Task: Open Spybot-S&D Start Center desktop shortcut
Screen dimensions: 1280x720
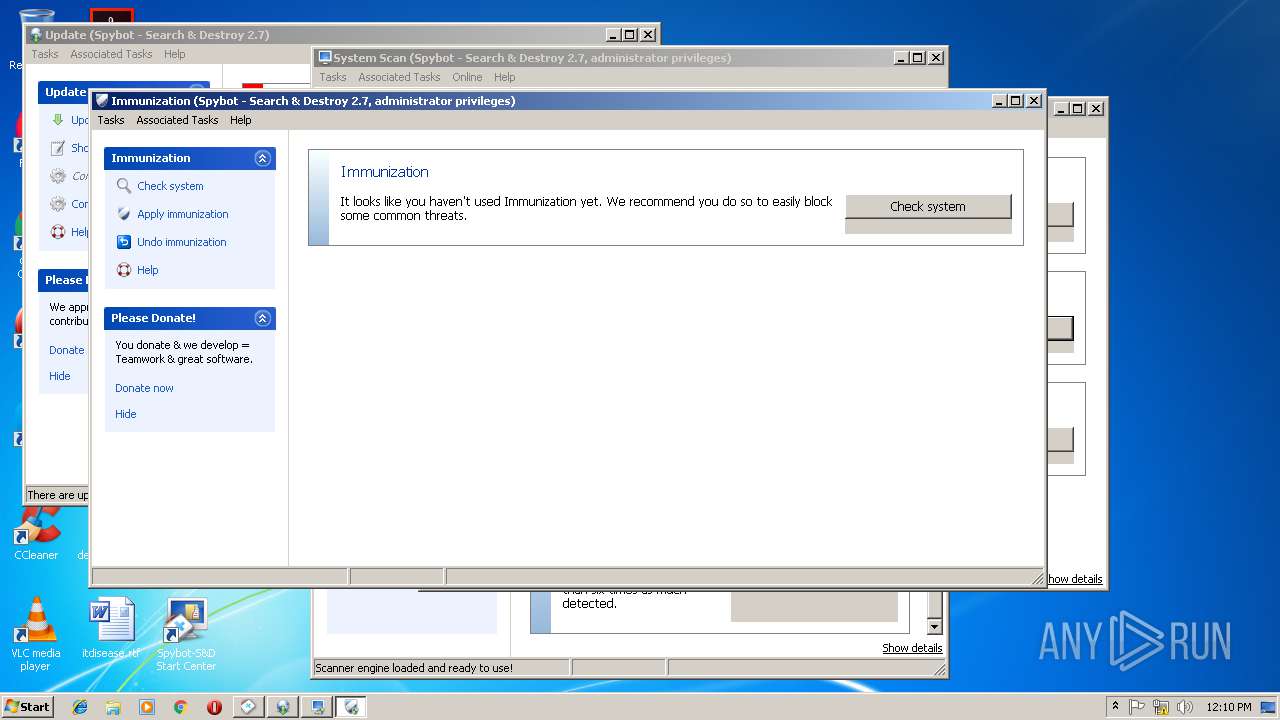Action: (186, 634)
